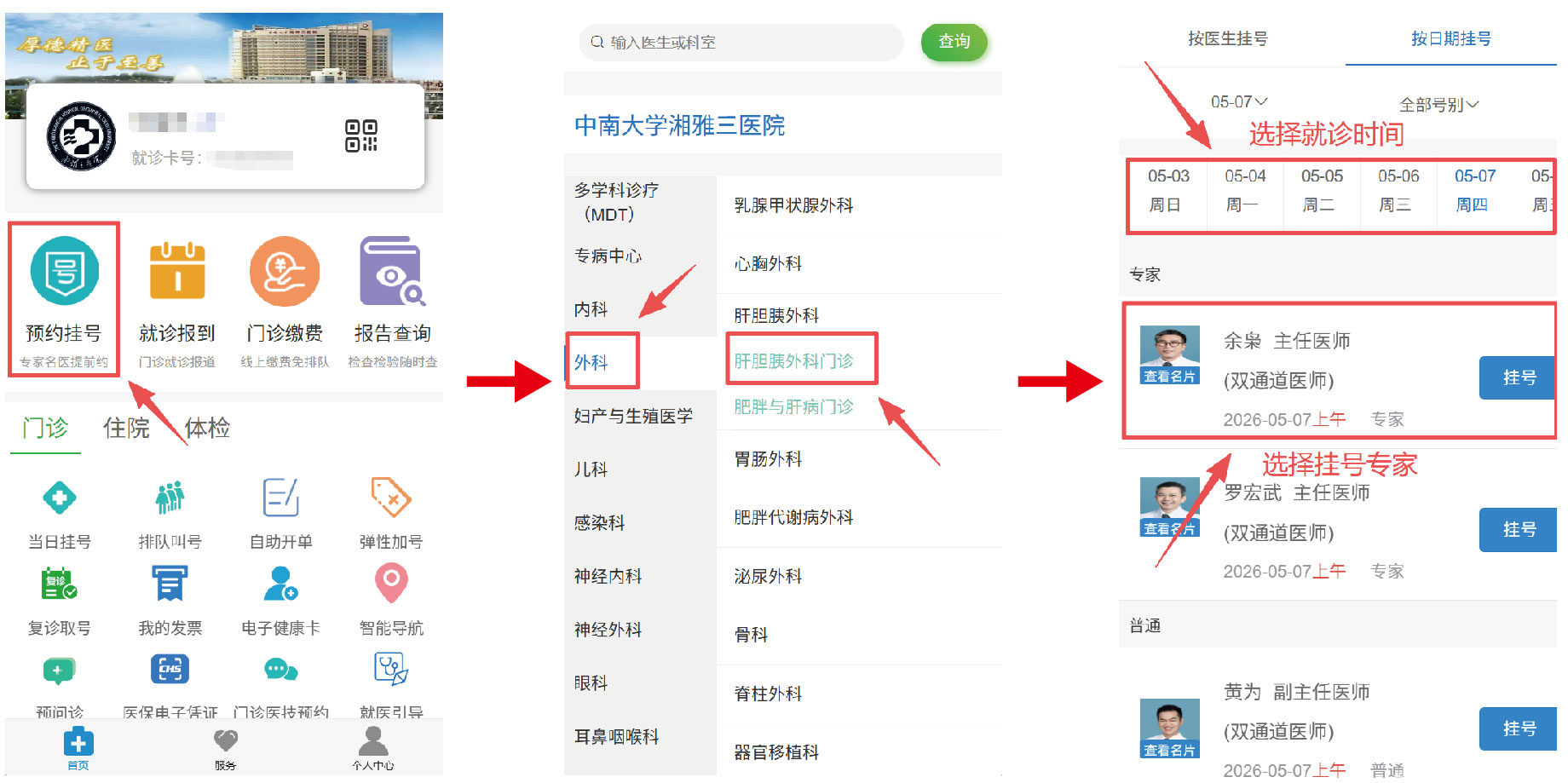
Task: Select the date 05-07 周四
Action: pyautogui.click(x=1475, y=191)
